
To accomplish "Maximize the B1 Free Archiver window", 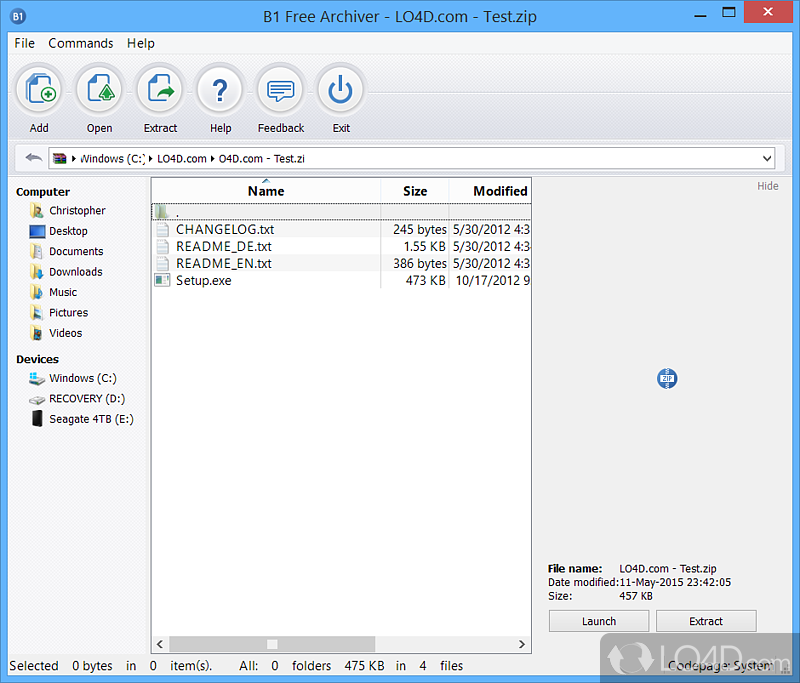I will click(729, 12).
